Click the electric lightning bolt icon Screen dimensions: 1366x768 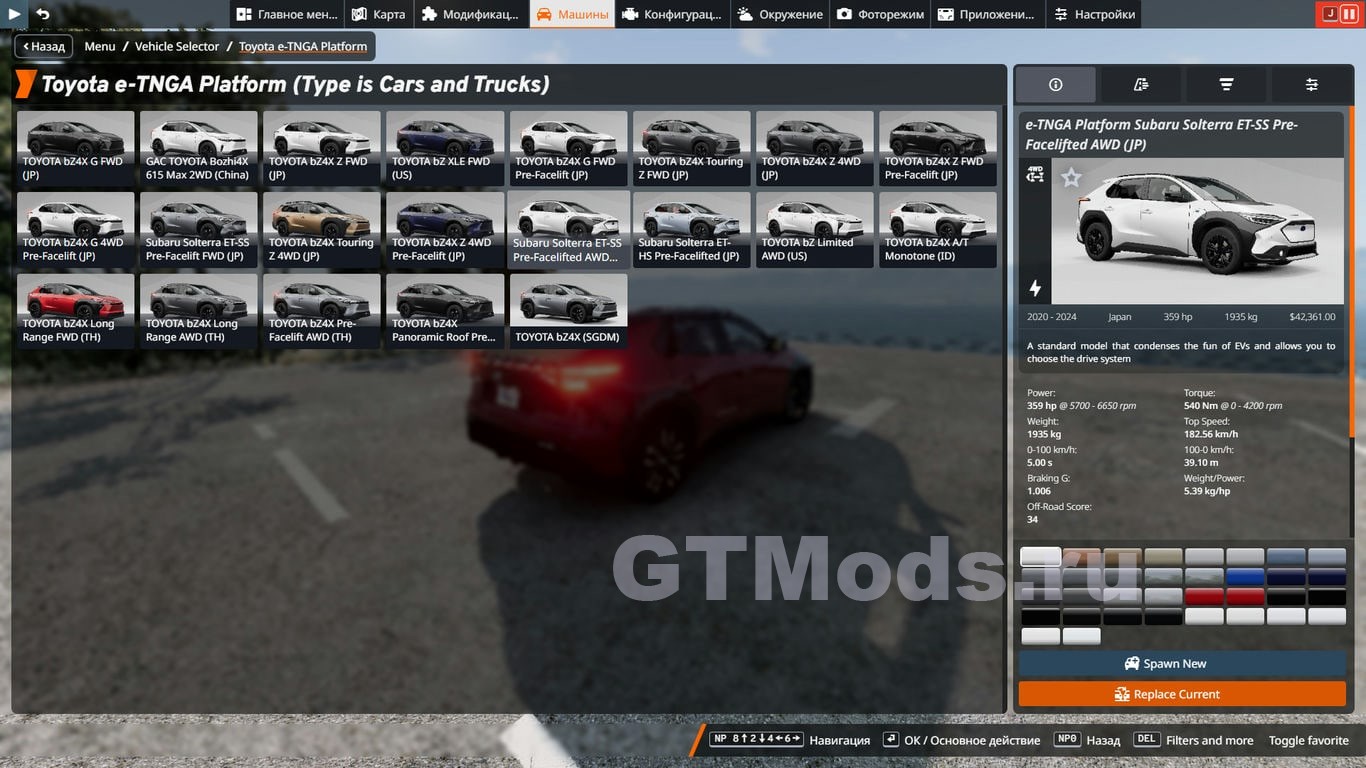[1035, 288]
